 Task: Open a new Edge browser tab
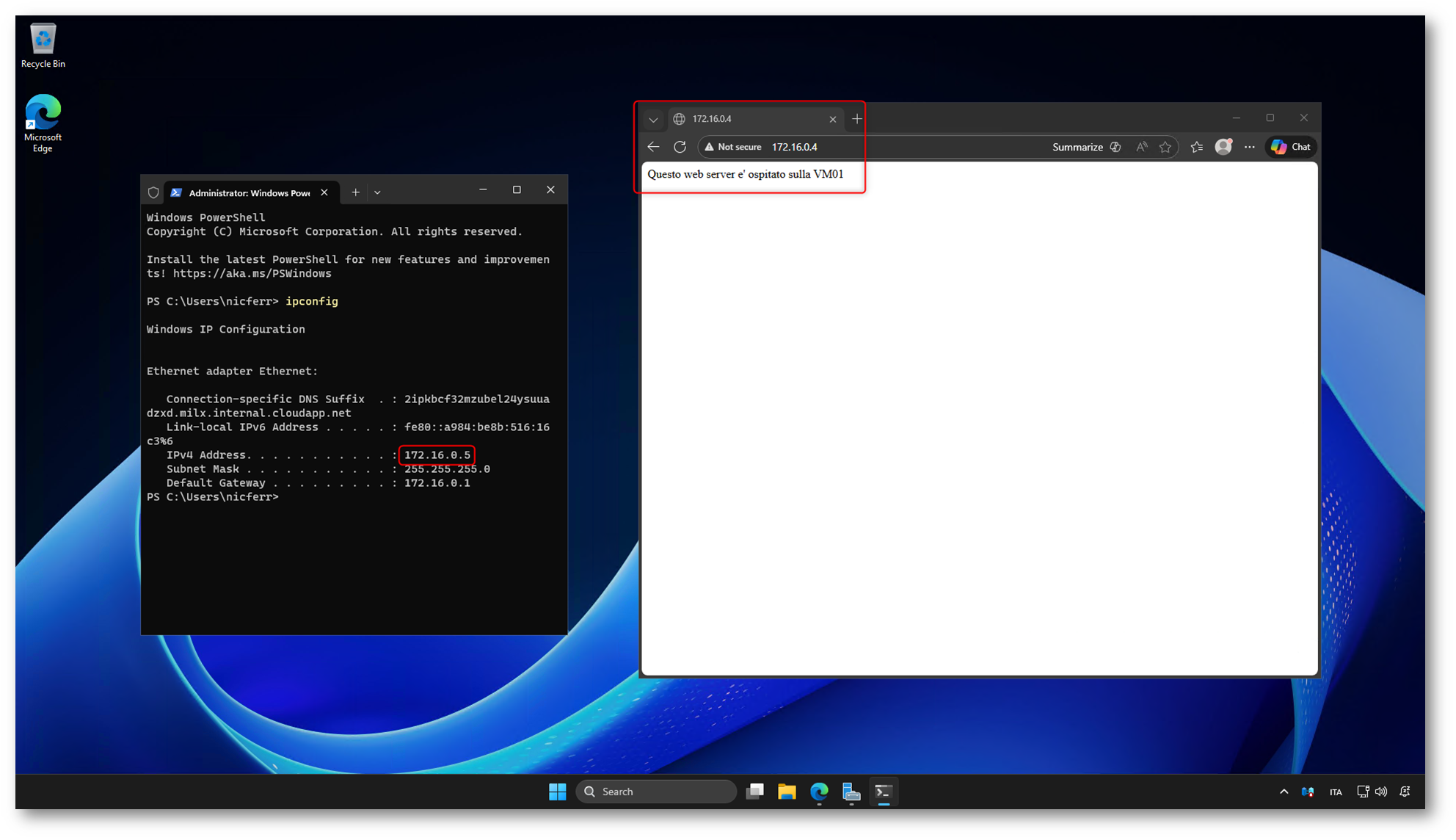click(856, 119)
